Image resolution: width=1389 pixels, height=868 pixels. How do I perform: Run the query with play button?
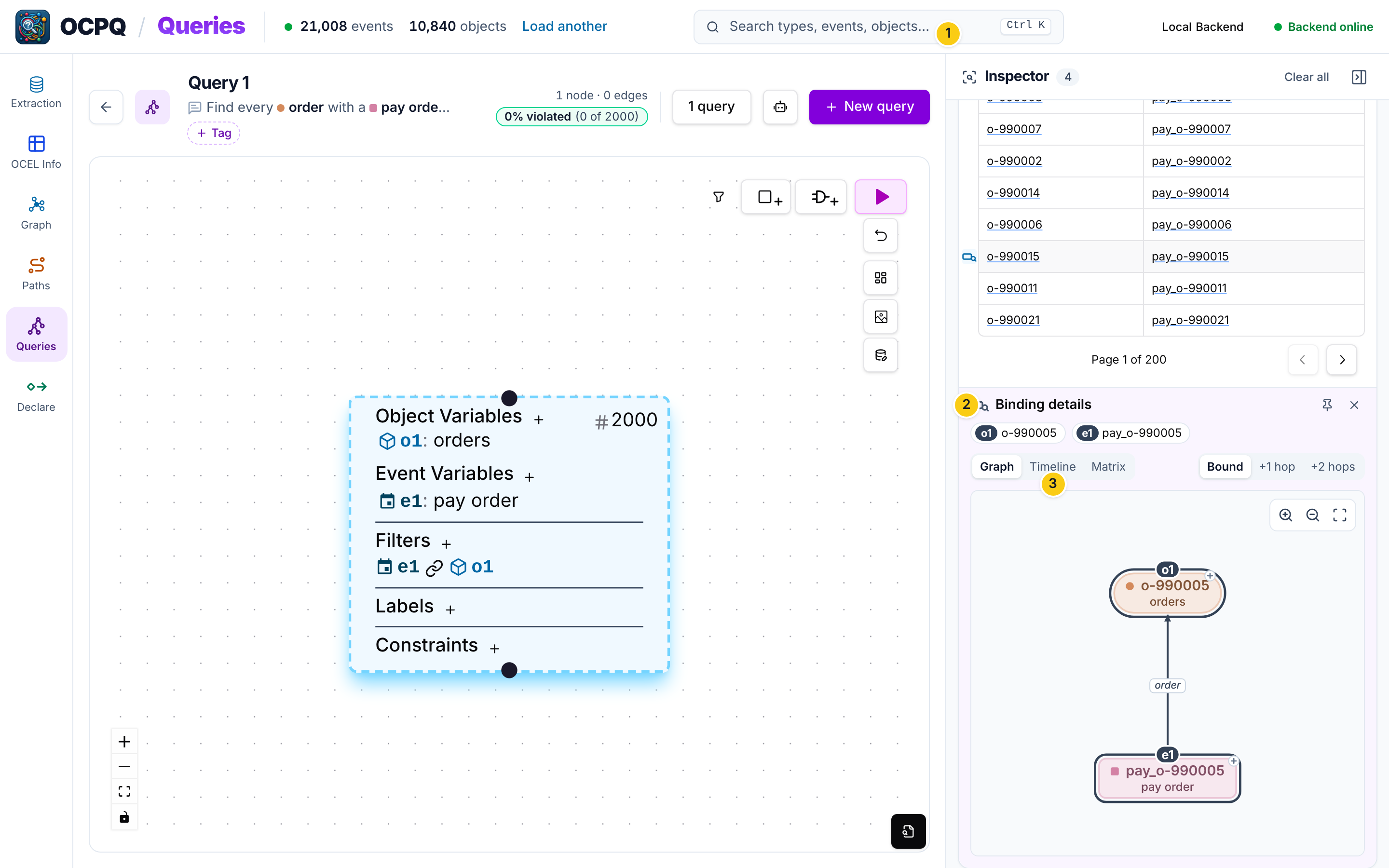(881, 197)
